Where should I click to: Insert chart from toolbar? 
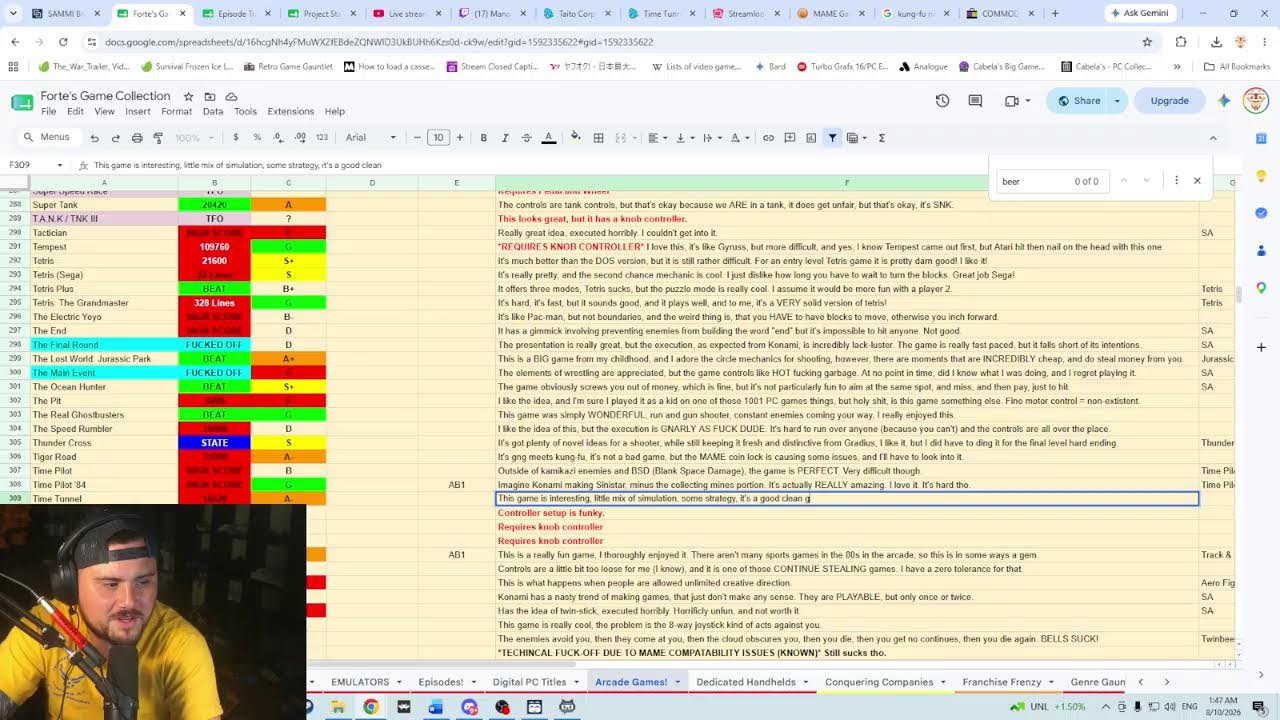(811, 138)
